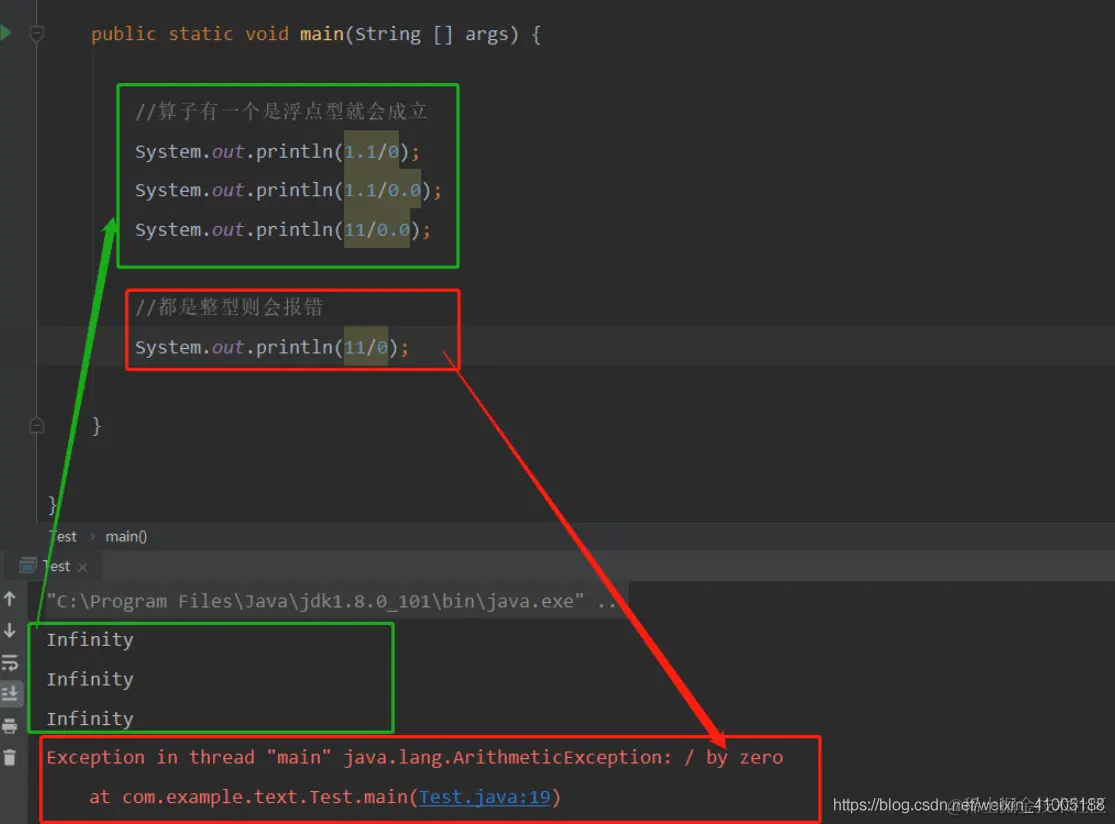Click the comment above the integer division
The image size is (1115, 824).
click(x=229, y=307)
